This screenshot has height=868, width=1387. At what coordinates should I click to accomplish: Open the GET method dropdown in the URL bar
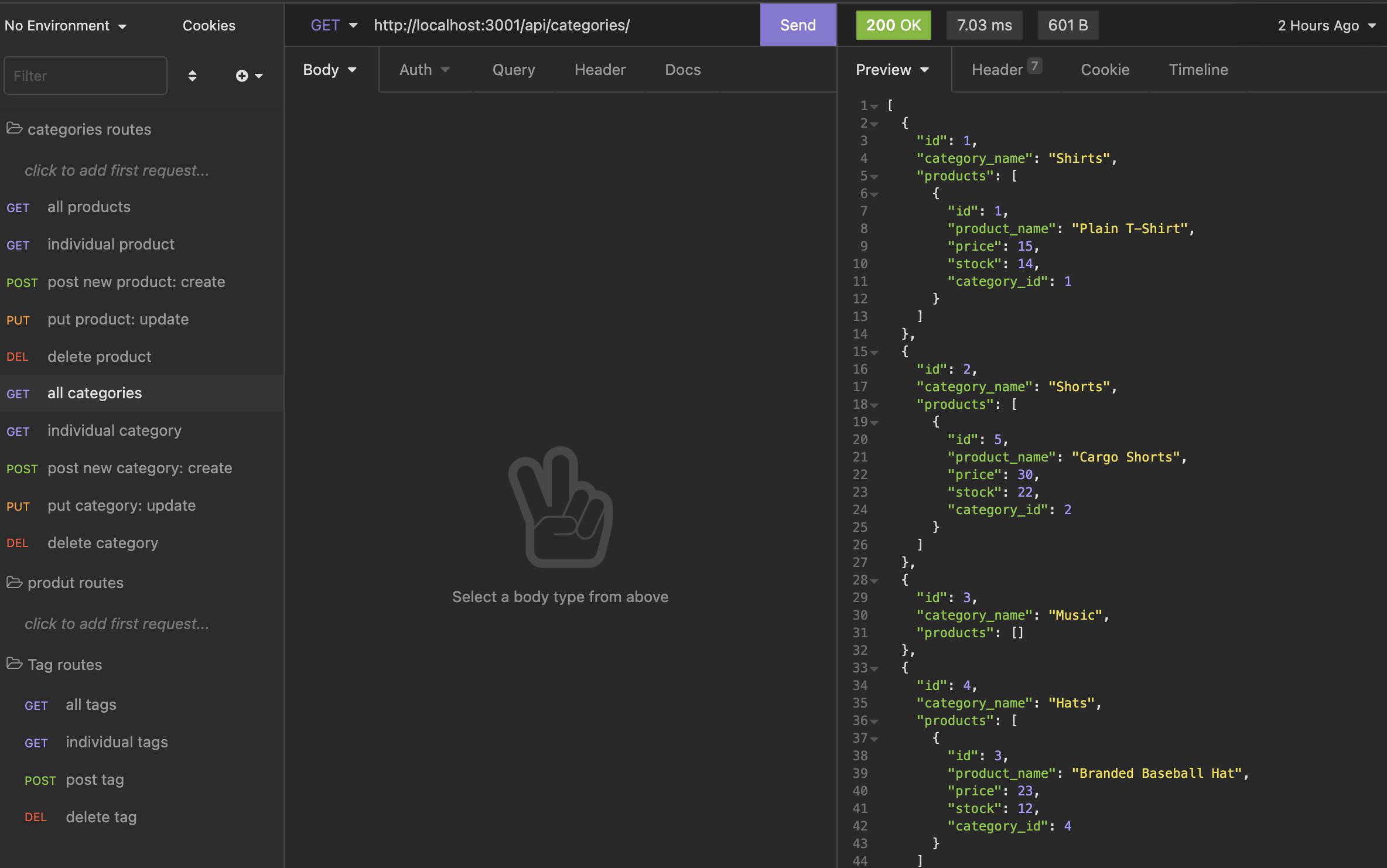pos(332,25)
